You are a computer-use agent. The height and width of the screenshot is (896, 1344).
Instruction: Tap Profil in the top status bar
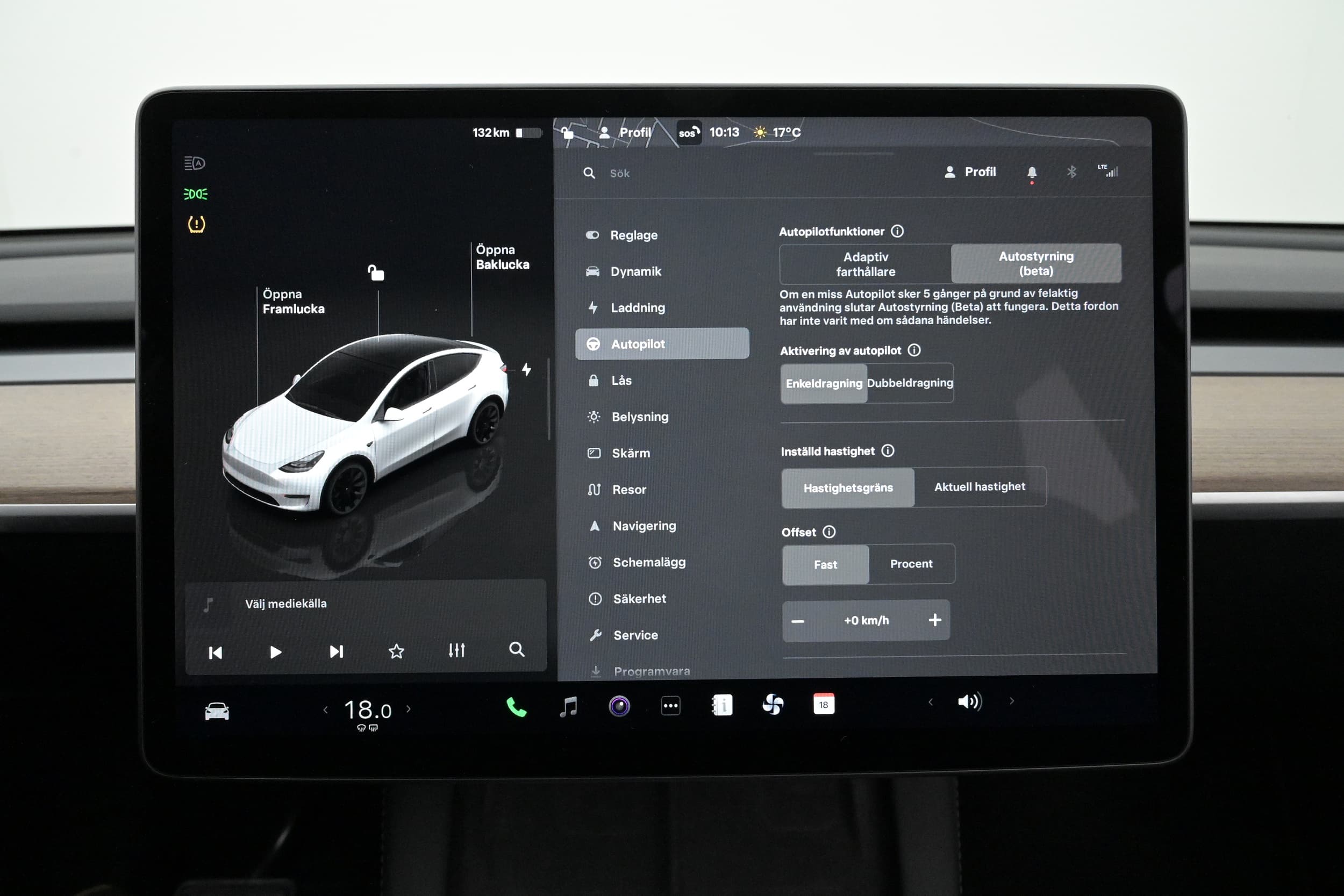point(625,133)
